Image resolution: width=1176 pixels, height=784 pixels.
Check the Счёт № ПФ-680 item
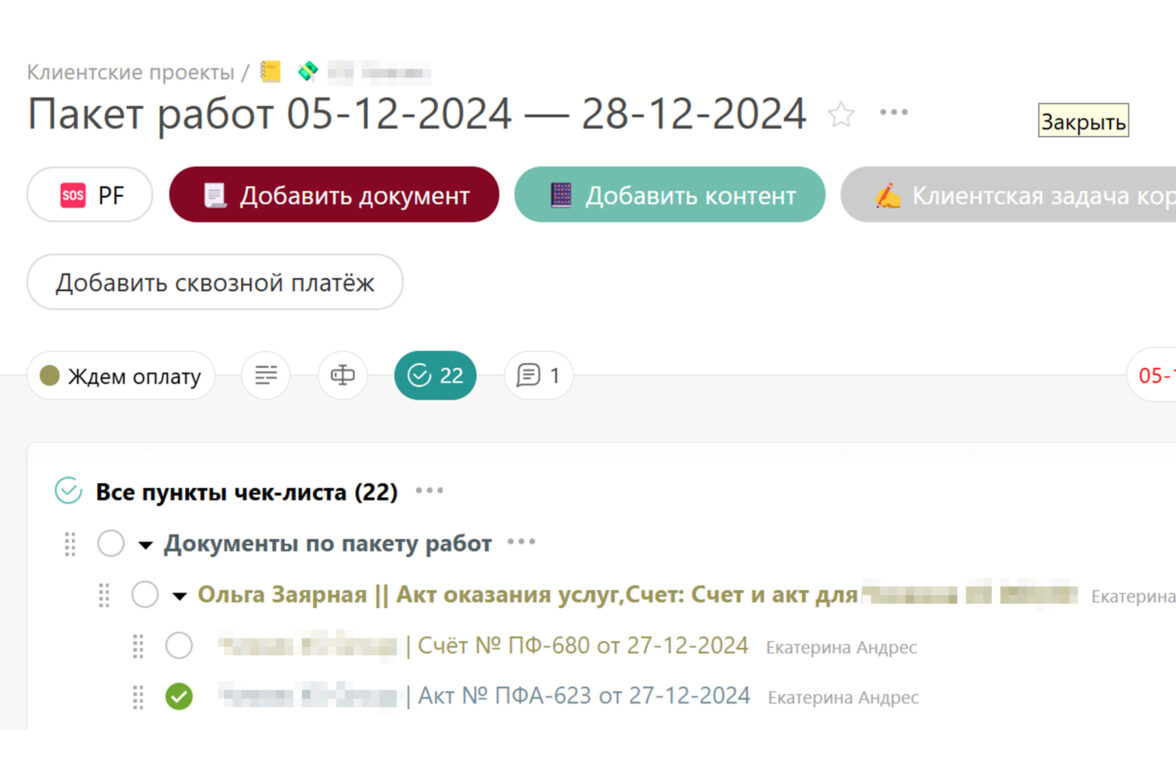[178, 645]
